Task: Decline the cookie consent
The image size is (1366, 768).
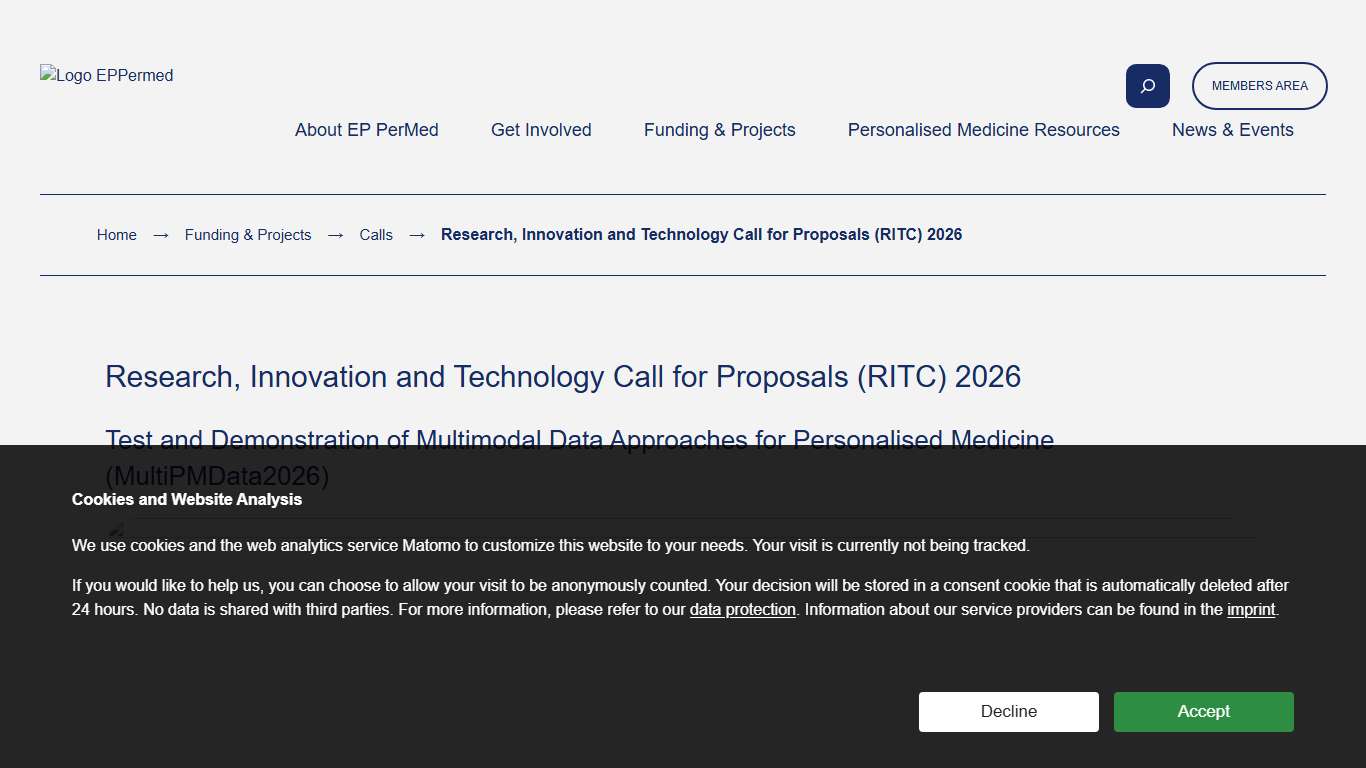Action: pos(1008,711)
